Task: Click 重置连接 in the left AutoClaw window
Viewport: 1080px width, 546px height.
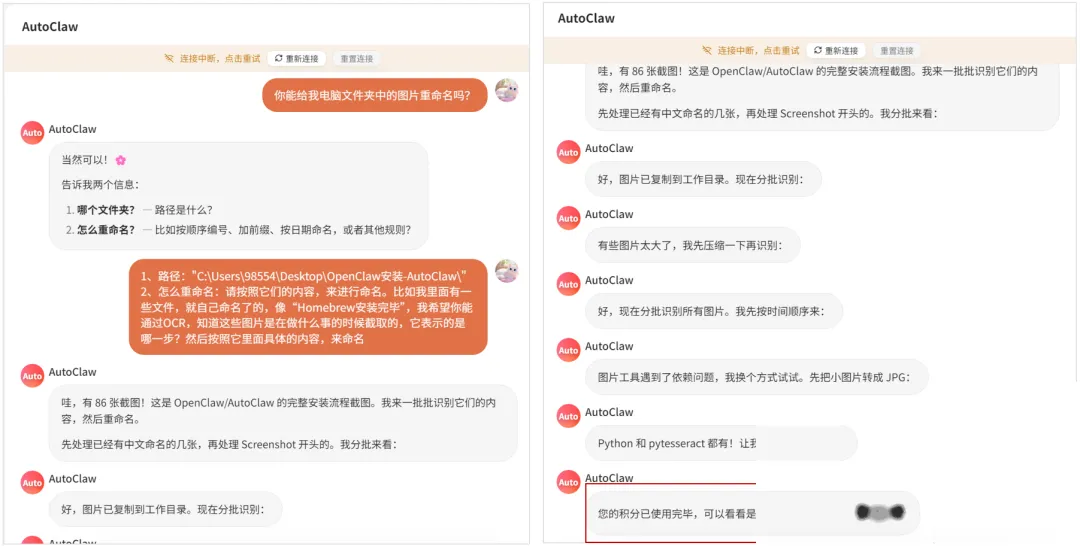Action: coord(356,59)
